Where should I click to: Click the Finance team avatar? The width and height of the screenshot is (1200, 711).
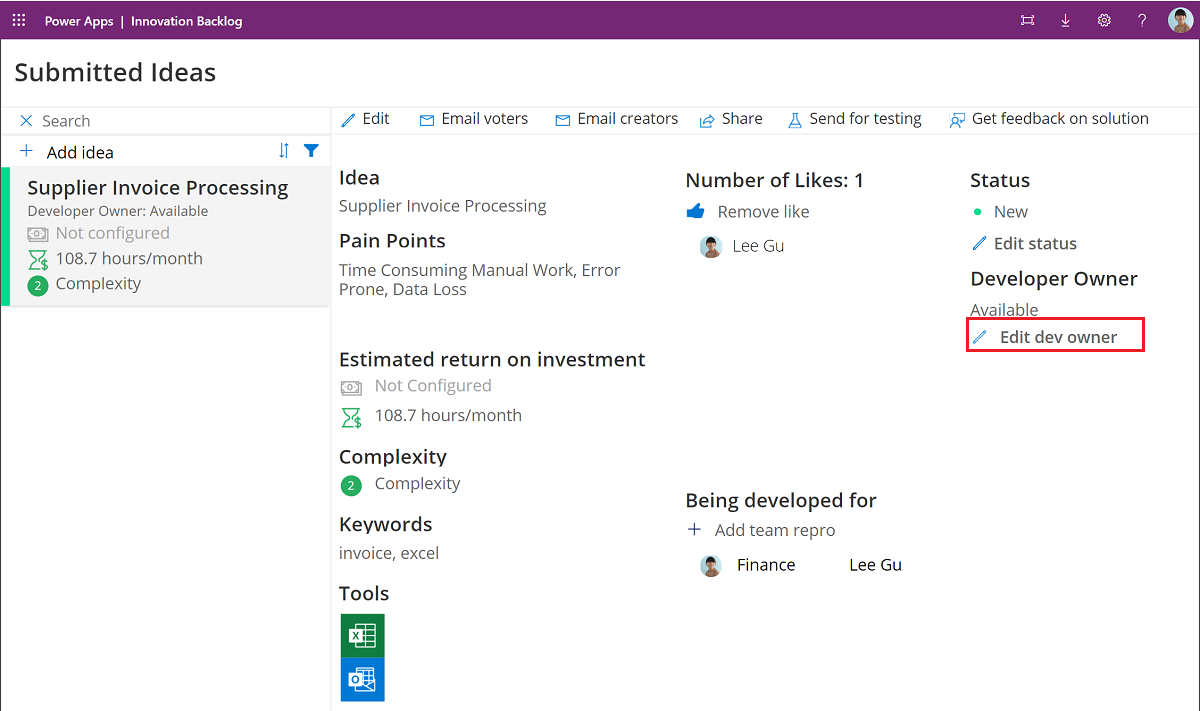point(711,566)
